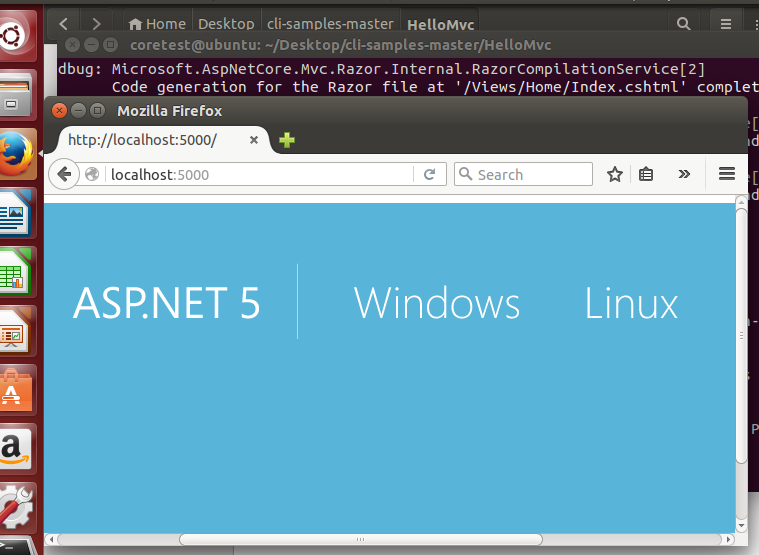The width and height of the screenshot is (759, 555).
Task: Click the file manager search icon
Action: [x=683, y=23]
